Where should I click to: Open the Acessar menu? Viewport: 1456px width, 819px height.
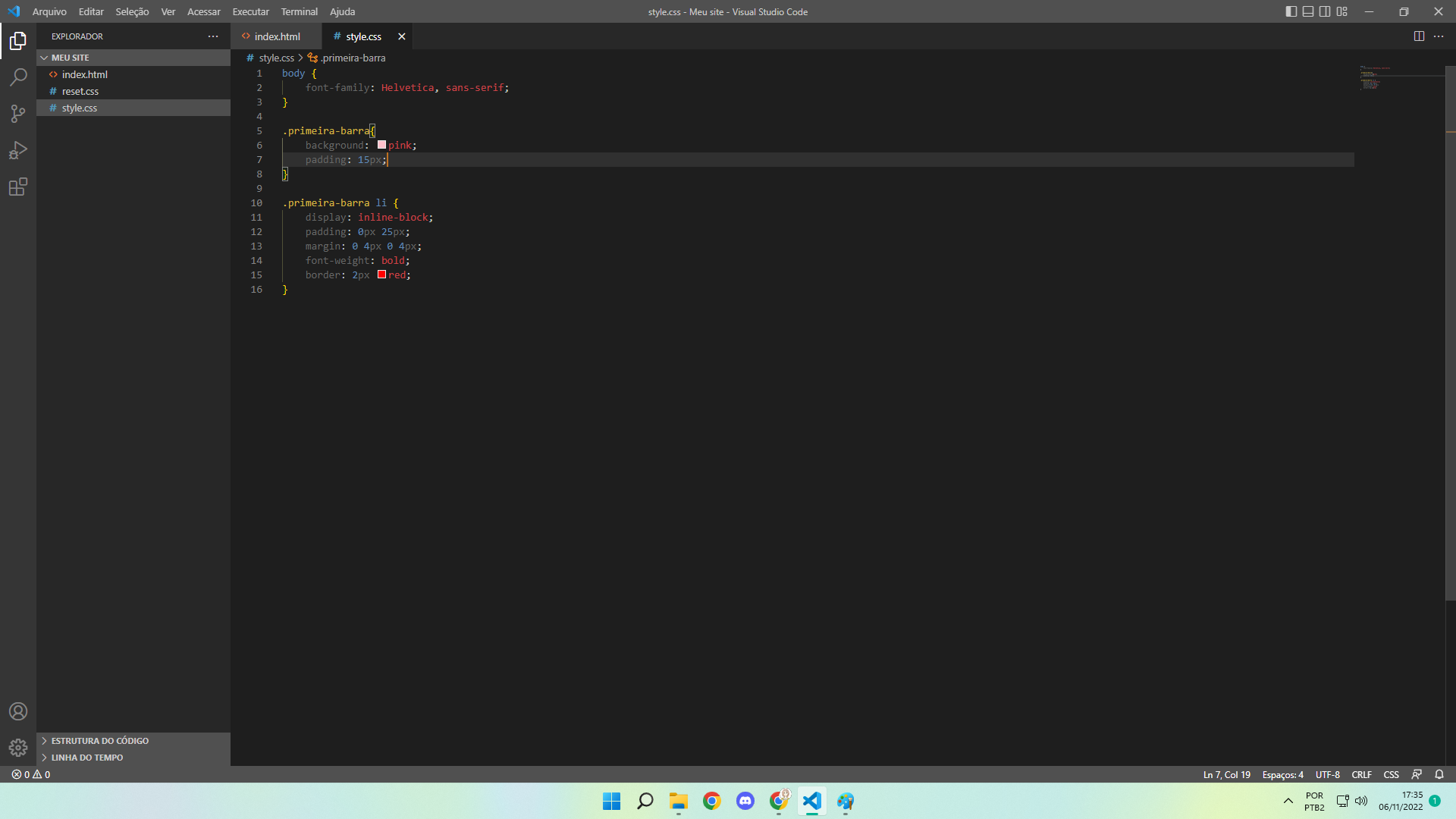tap(204, 11)
